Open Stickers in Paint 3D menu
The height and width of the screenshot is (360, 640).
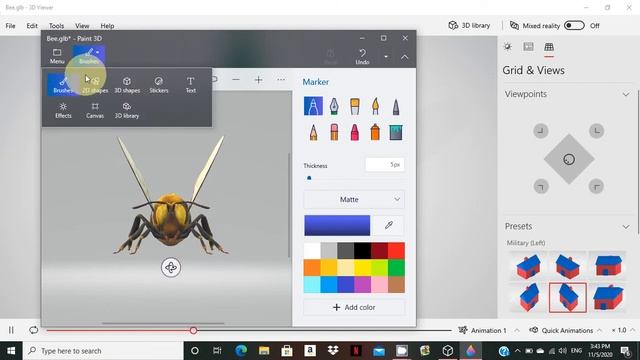159,84
